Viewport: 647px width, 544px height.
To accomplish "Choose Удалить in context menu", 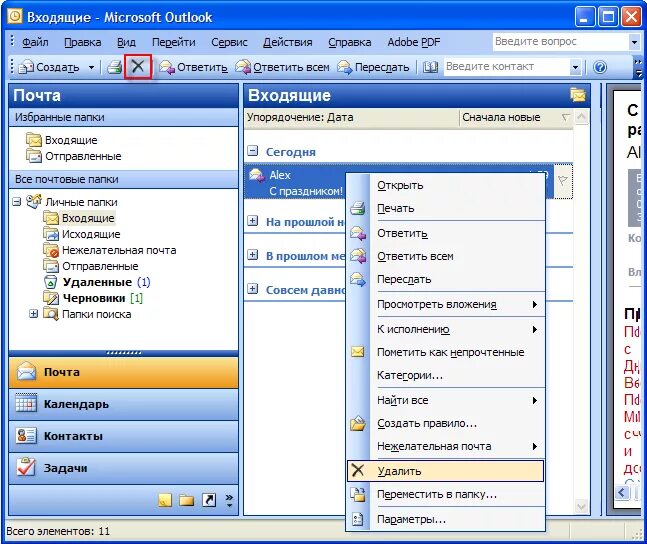I will [446, 471].
